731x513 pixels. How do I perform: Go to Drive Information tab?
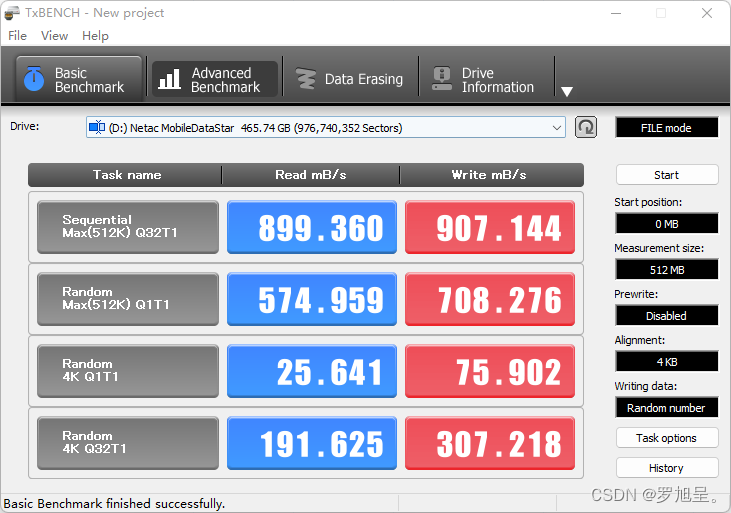point(486,79)
